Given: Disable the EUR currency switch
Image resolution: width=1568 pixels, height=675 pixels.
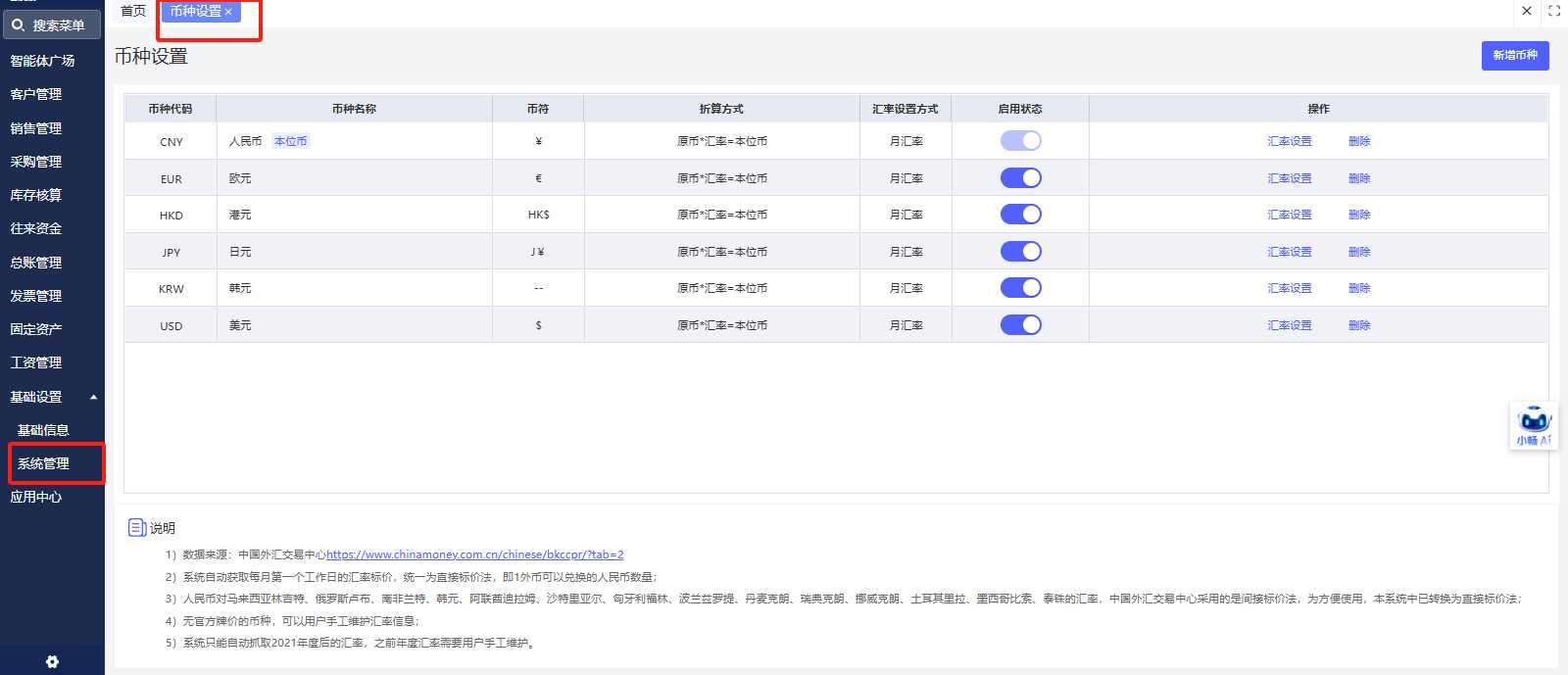Looking at the screenshot, I should (x=1020, y=178).
